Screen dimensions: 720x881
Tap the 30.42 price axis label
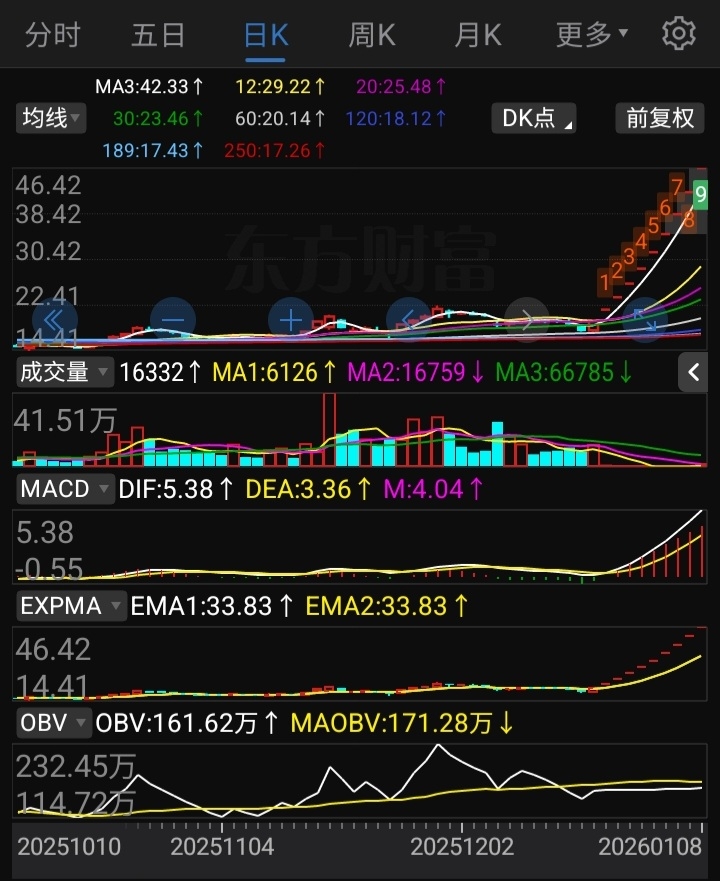48,251
